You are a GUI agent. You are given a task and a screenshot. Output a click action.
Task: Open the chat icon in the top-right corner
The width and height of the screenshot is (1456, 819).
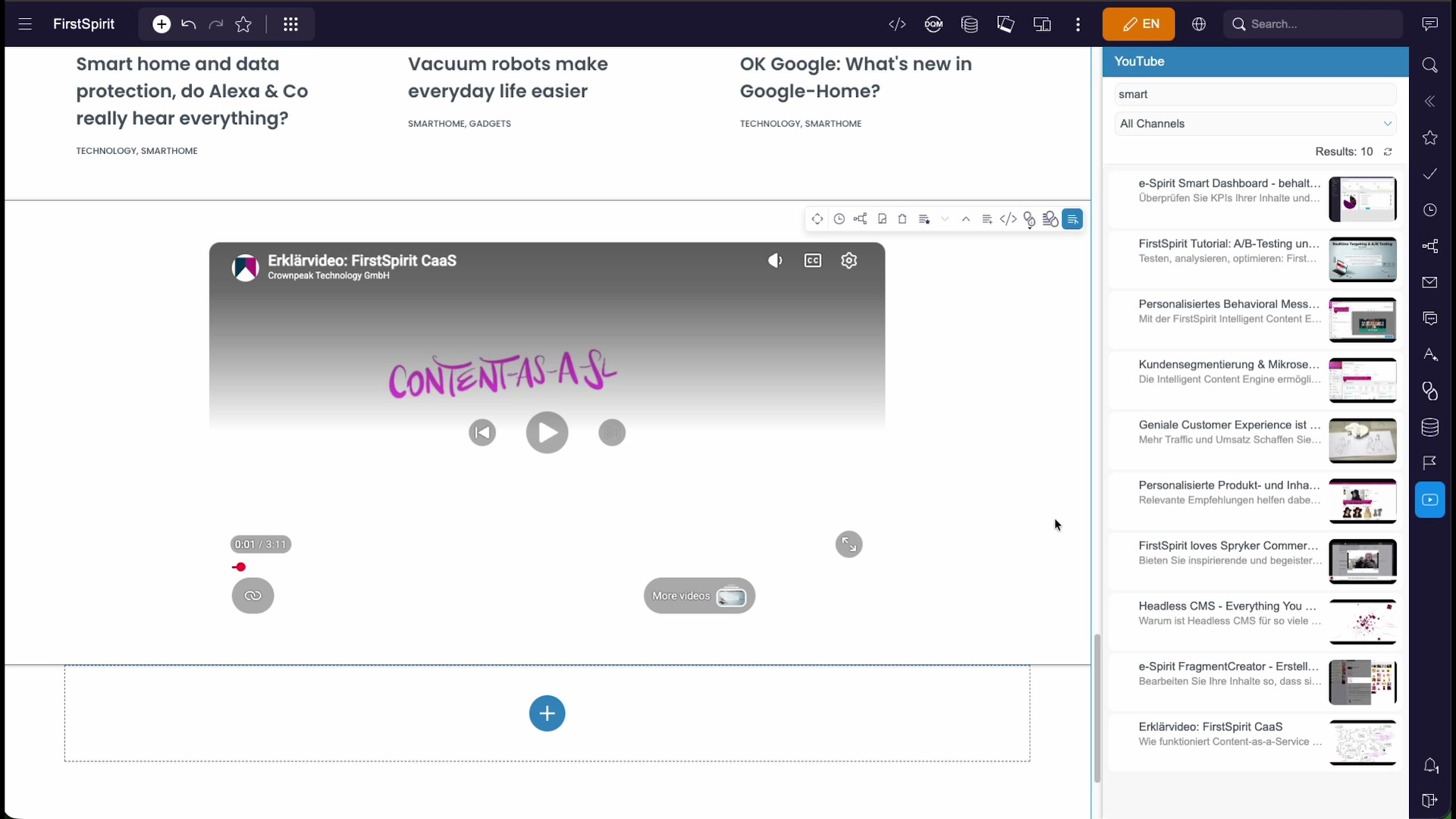(1430, 24)
